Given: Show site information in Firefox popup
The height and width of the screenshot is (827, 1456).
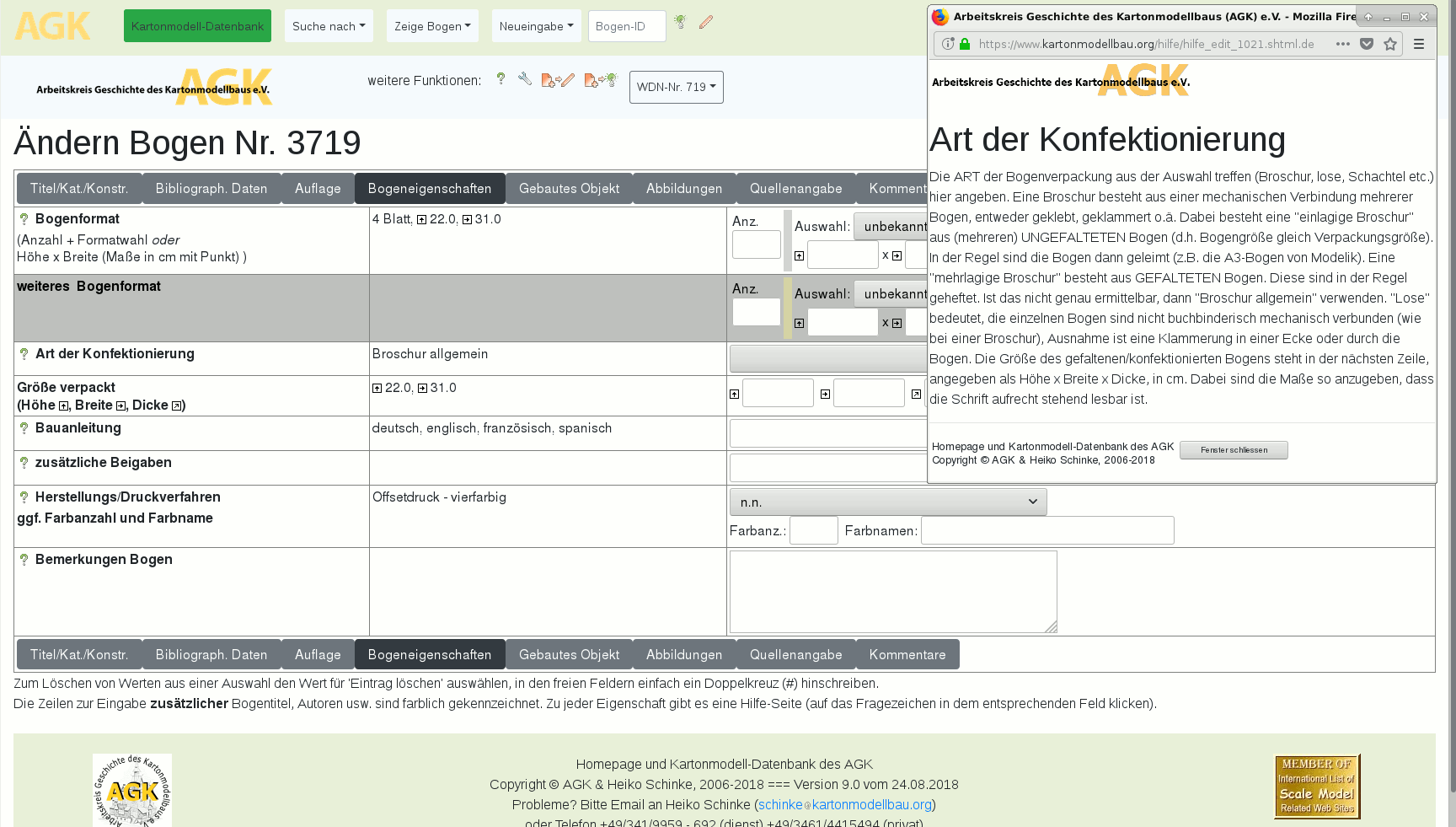Looking at the screenshot, I should pyautogui.click(x=948, y=44).
